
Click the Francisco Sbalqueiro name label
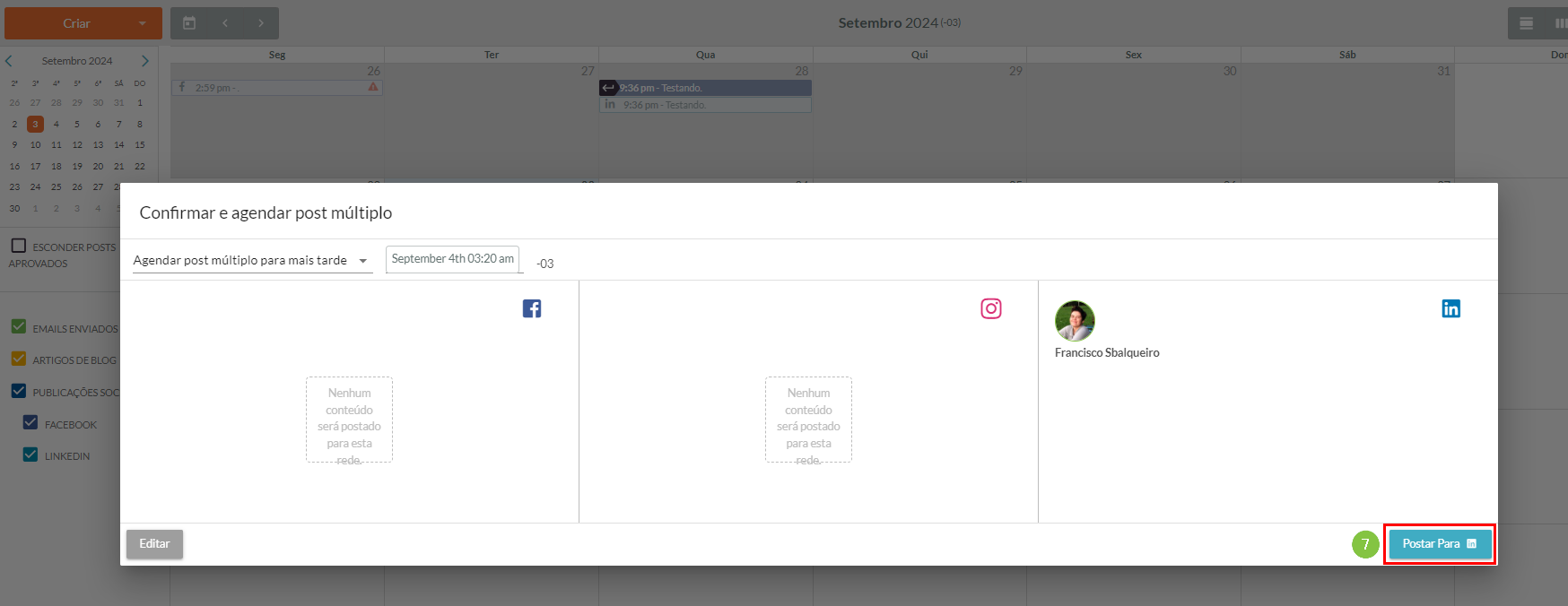1107,353
